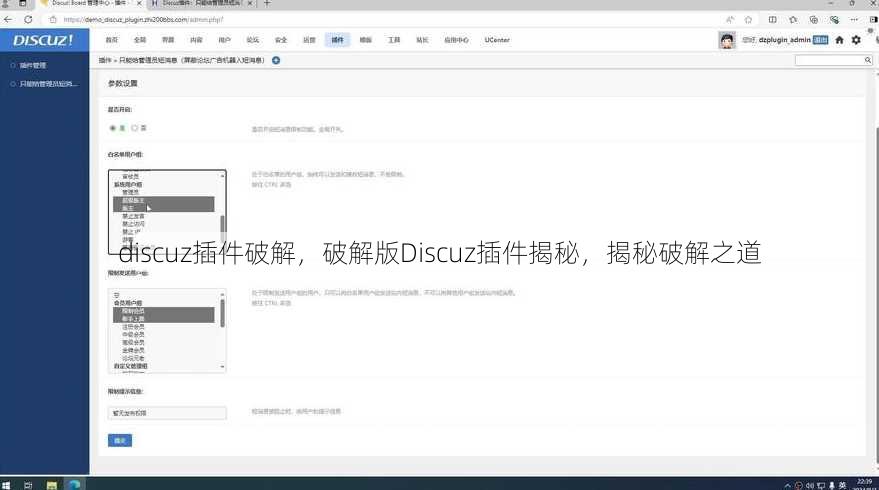Go back with the browser back arrow
The width and height of the screenshot is (879, 490).
(x=8, y=19)
